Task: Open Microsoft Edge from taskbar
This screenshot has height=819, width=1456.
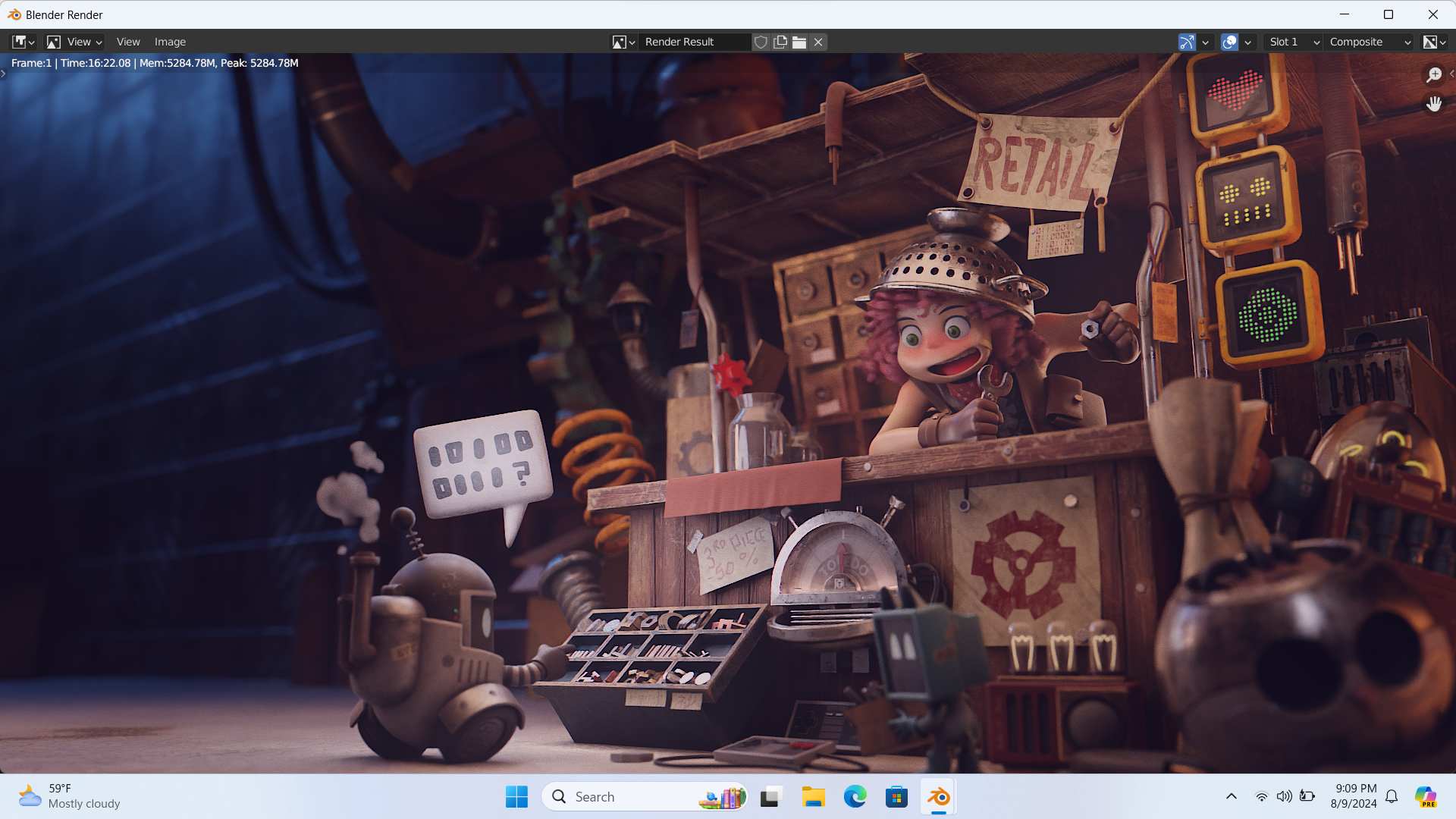Action: 855,797
